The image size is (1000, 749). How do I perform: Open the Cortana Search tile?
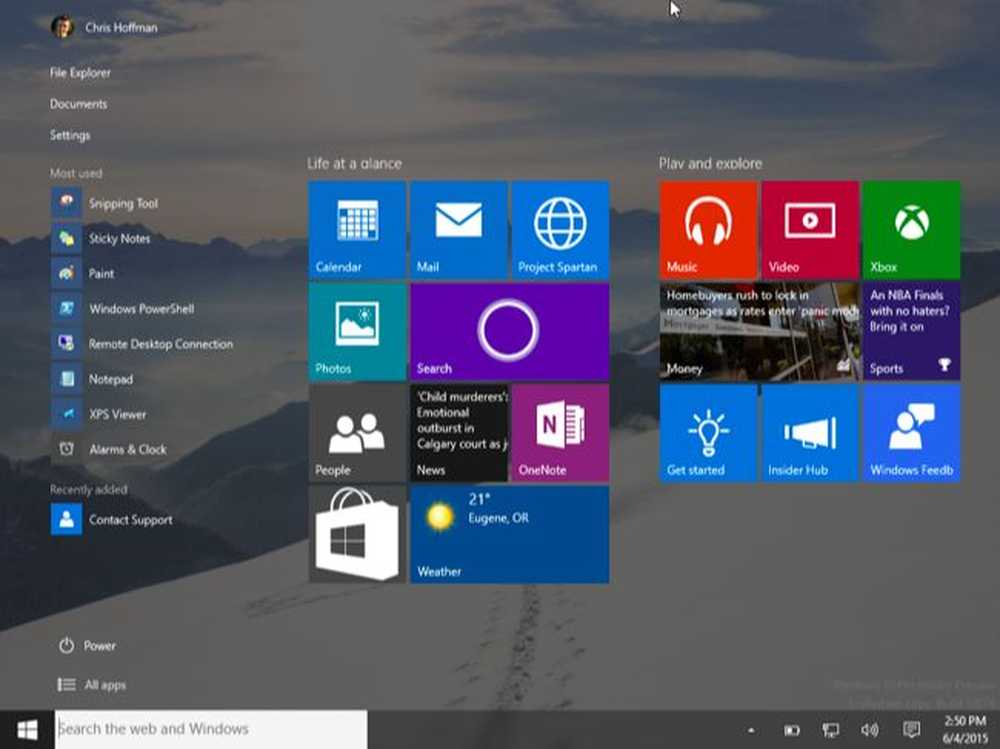[x=510, y=332]
